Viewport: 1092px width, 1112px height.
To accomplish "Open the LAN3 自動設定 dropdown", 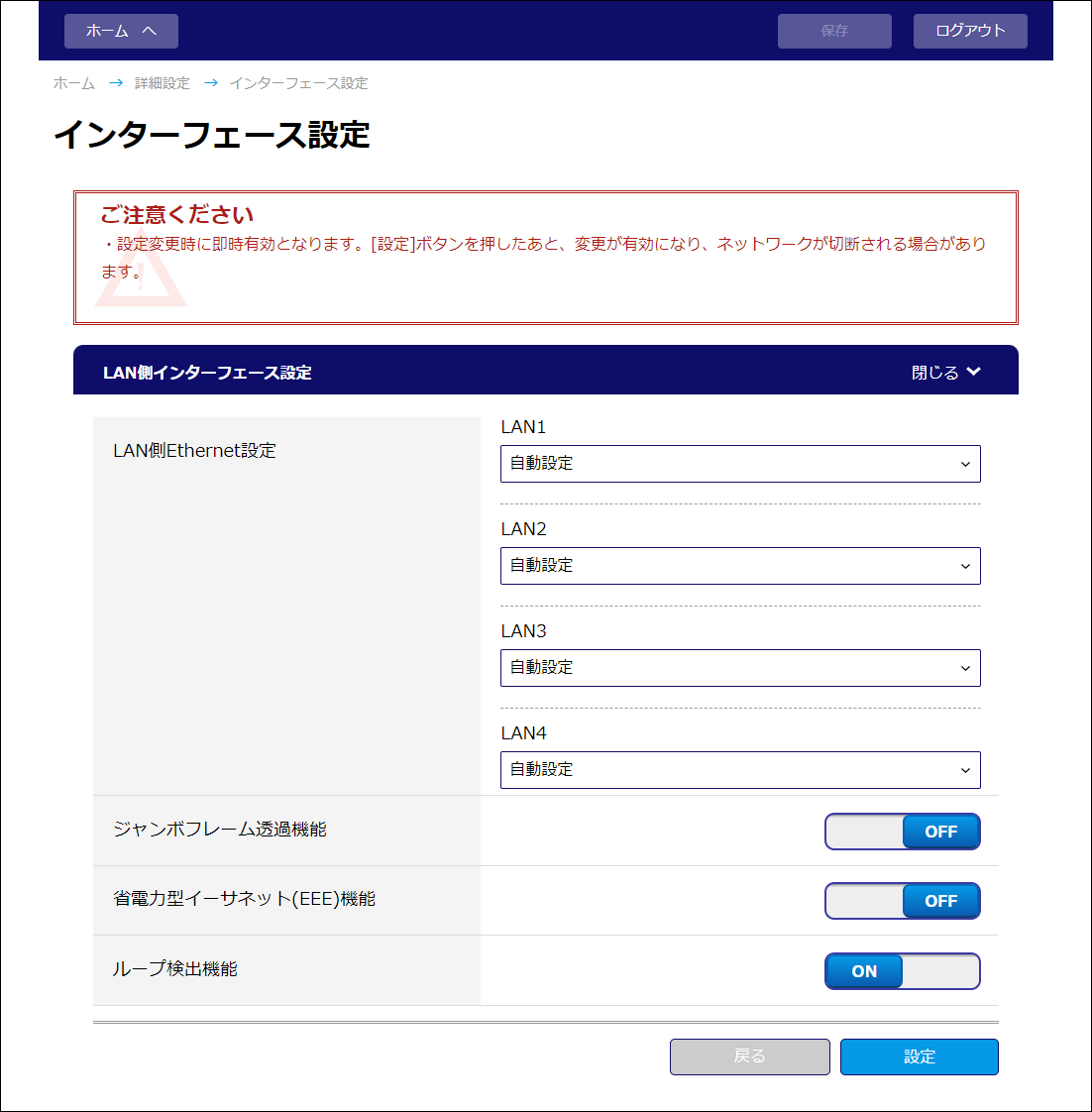I will 739,668.
